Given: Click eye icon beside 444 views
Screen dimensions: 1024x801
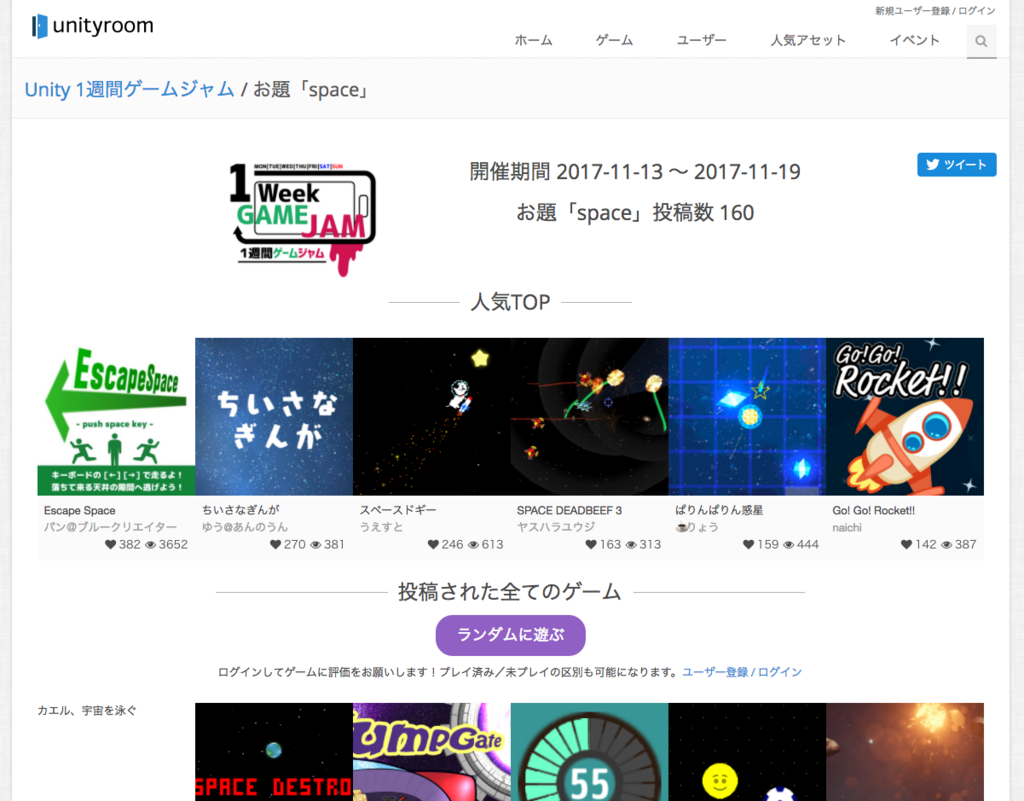Looking at the screenshot, I should click(789, 544).
